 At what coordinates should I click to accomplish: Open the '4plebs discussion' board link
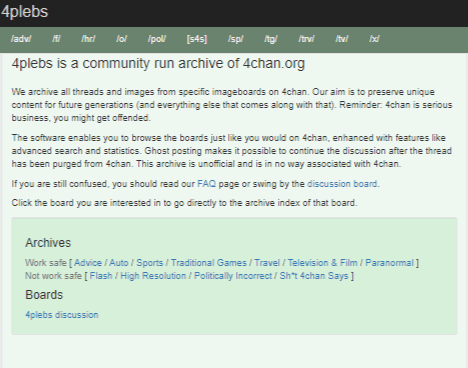click(62, 315)
